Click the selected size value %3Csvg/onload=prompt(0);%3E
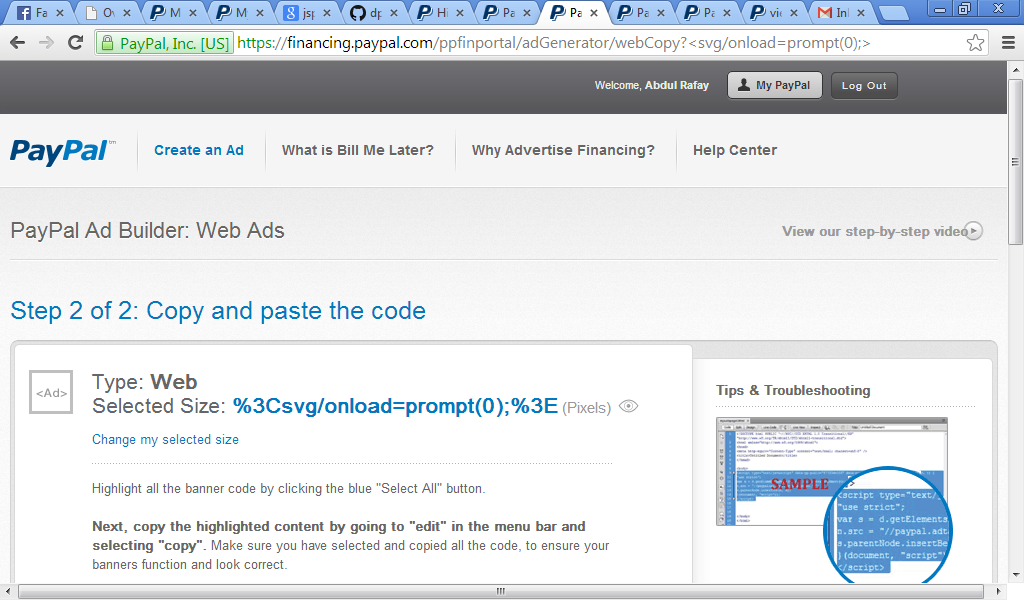Image resolution: width=1024 pixels, height=600 pixels. point(395,406)
